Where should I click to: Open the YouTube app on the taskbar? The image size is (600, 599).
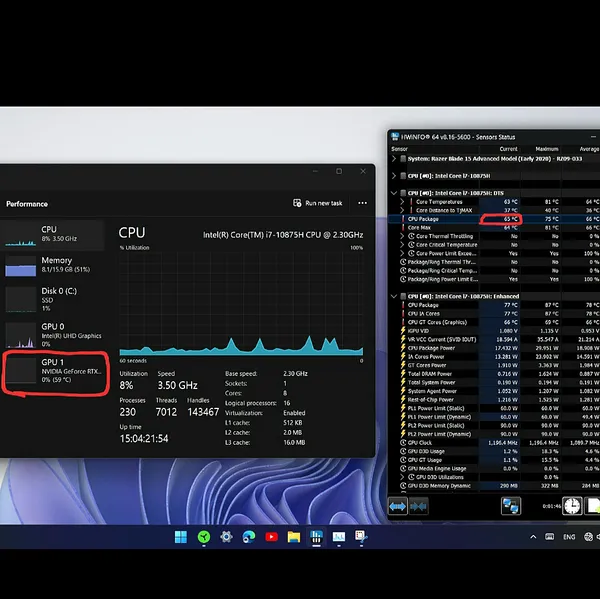(271, 537)
